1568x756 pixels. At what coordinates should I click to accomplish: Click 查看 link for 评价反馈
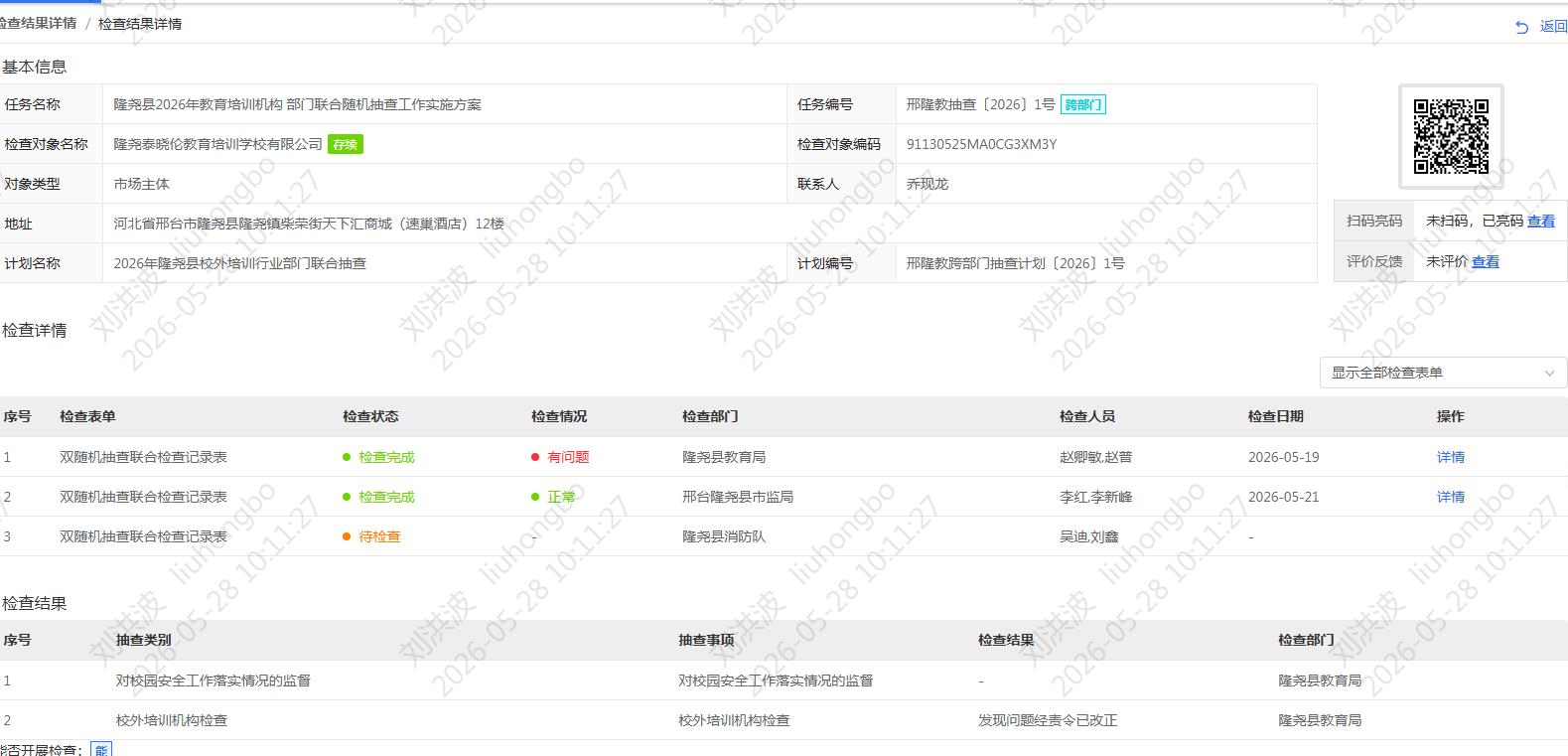1486,261
